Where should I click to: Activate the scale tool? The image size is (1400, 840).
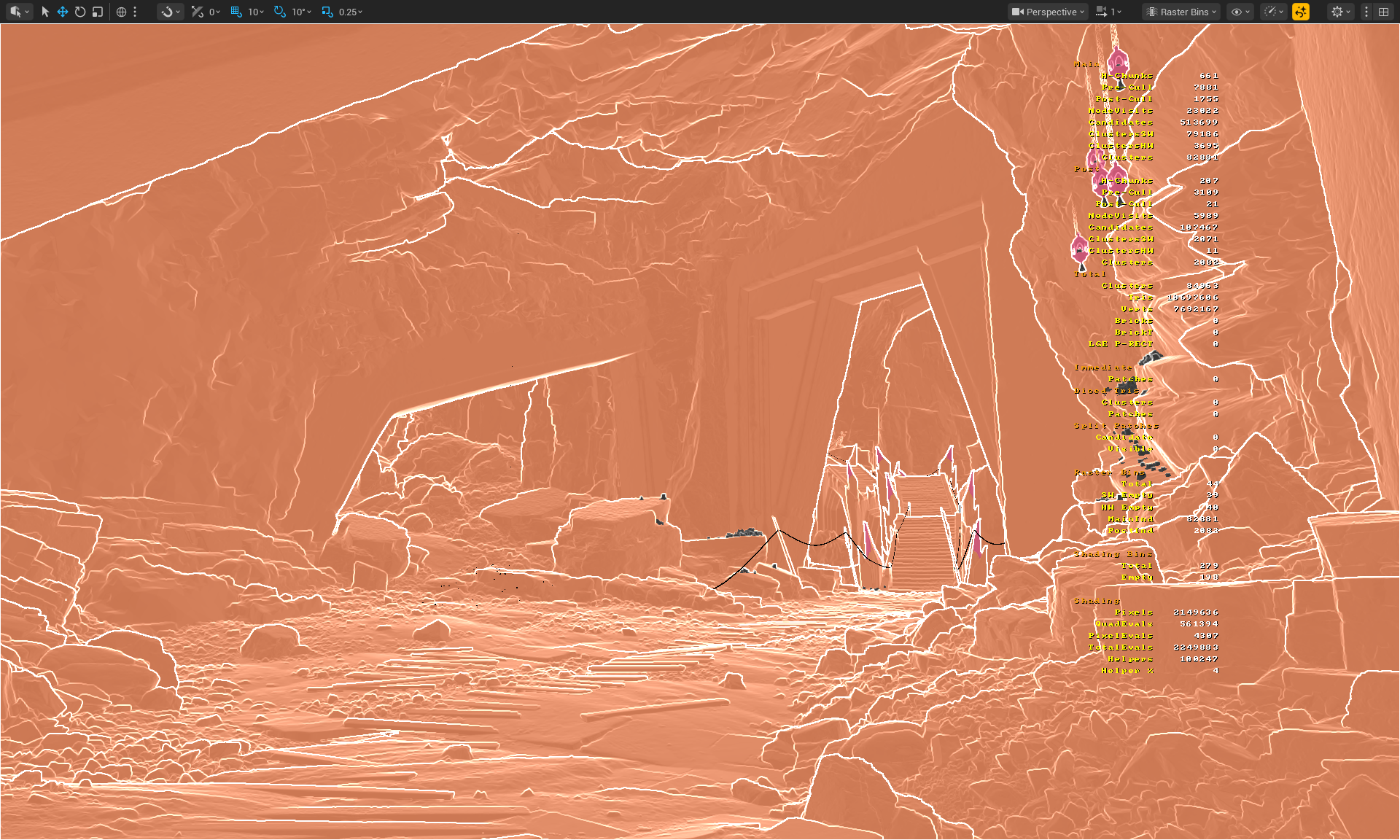pyautogui.click(x=98, y=12)
